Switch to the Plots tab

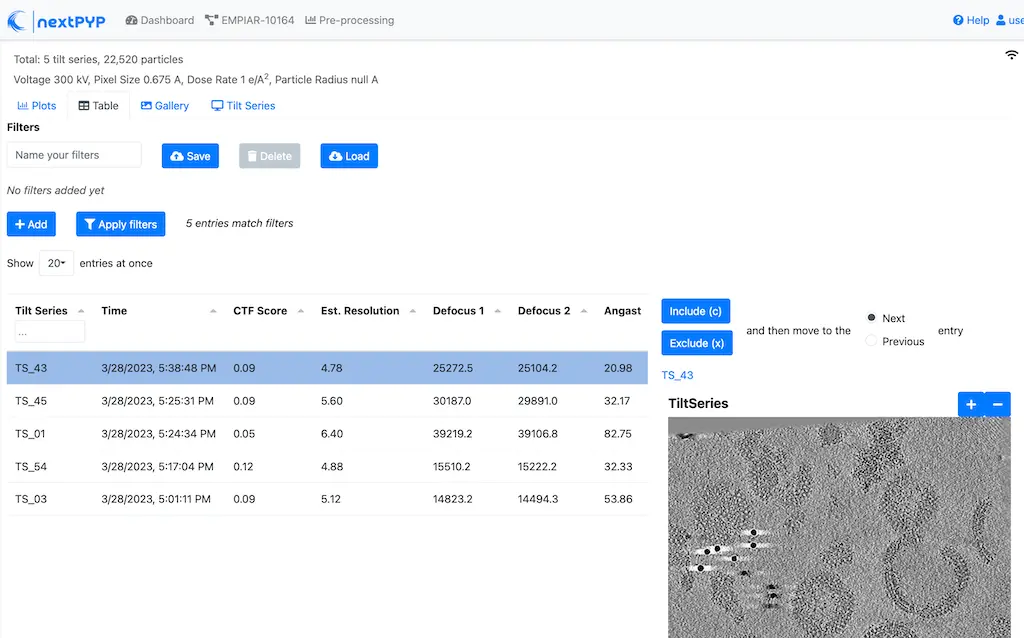tap(37, 106)
